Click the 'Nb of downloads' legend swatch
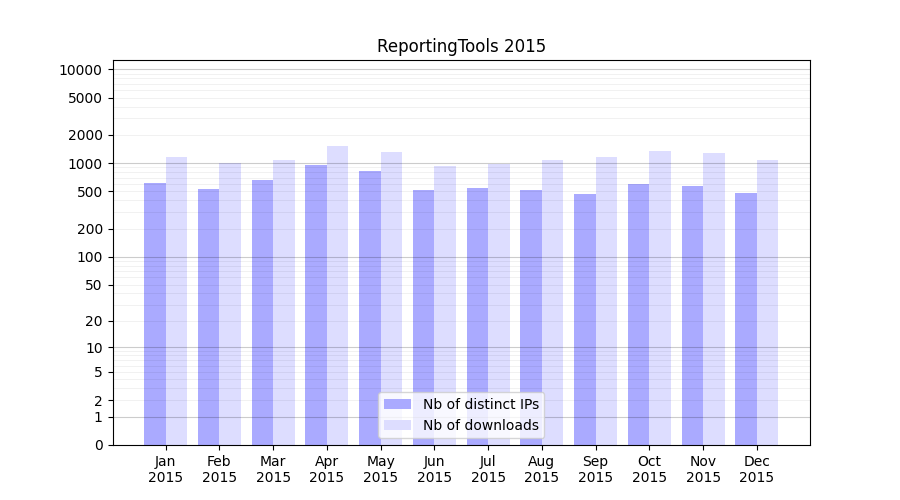This screenshot has width=900, height=500. point(398,425)
